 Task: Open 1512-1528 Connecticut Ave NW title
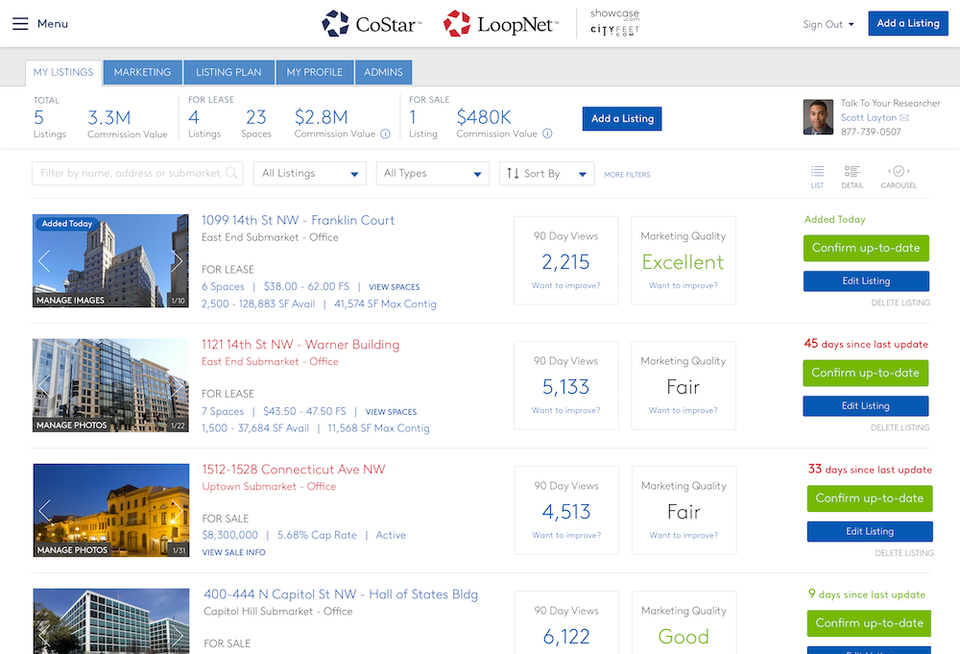(x=294, y=470)
